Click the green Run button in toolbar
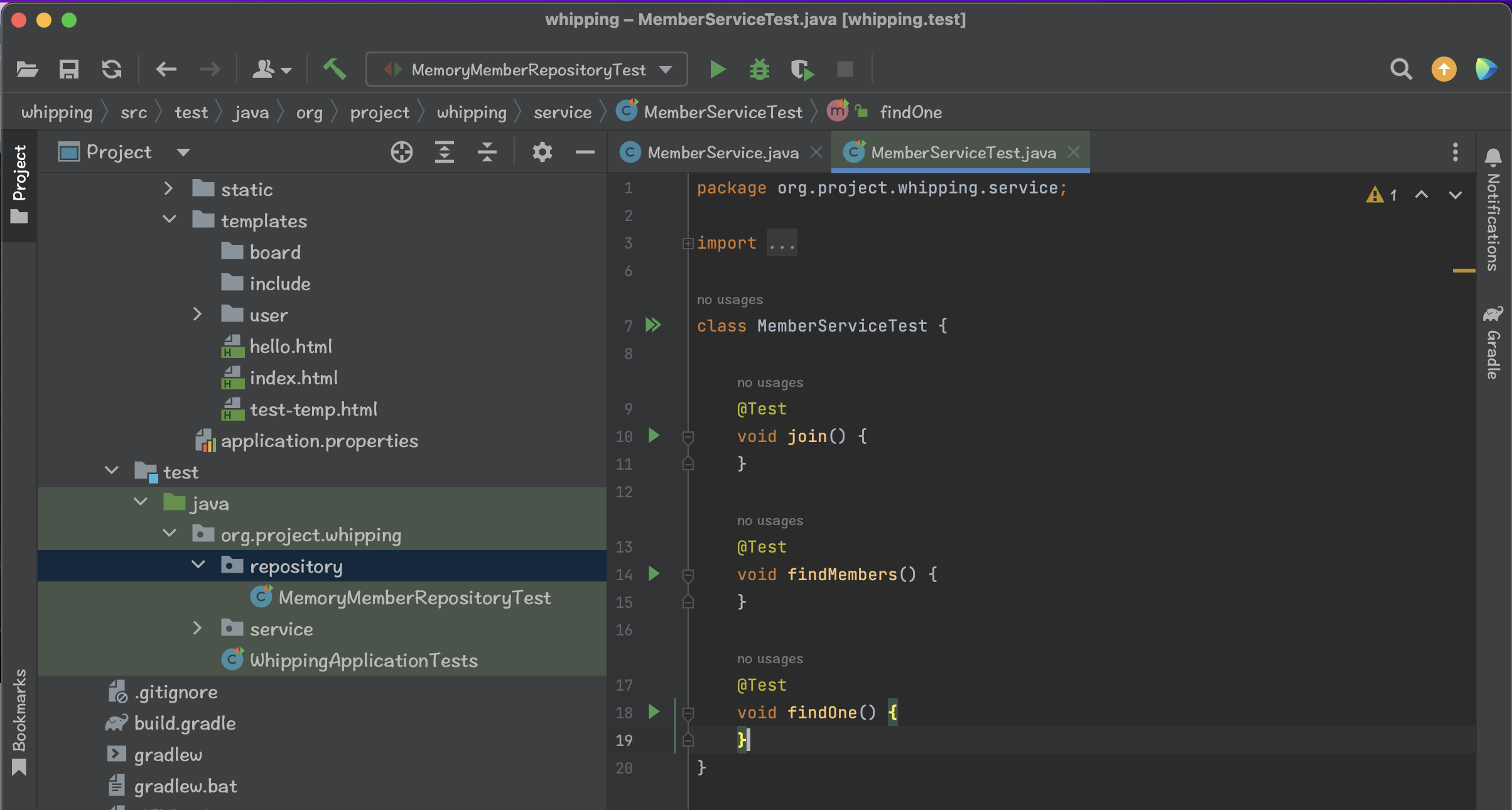The height and width of the screenshot is (810, 1512). pos(717,69)
